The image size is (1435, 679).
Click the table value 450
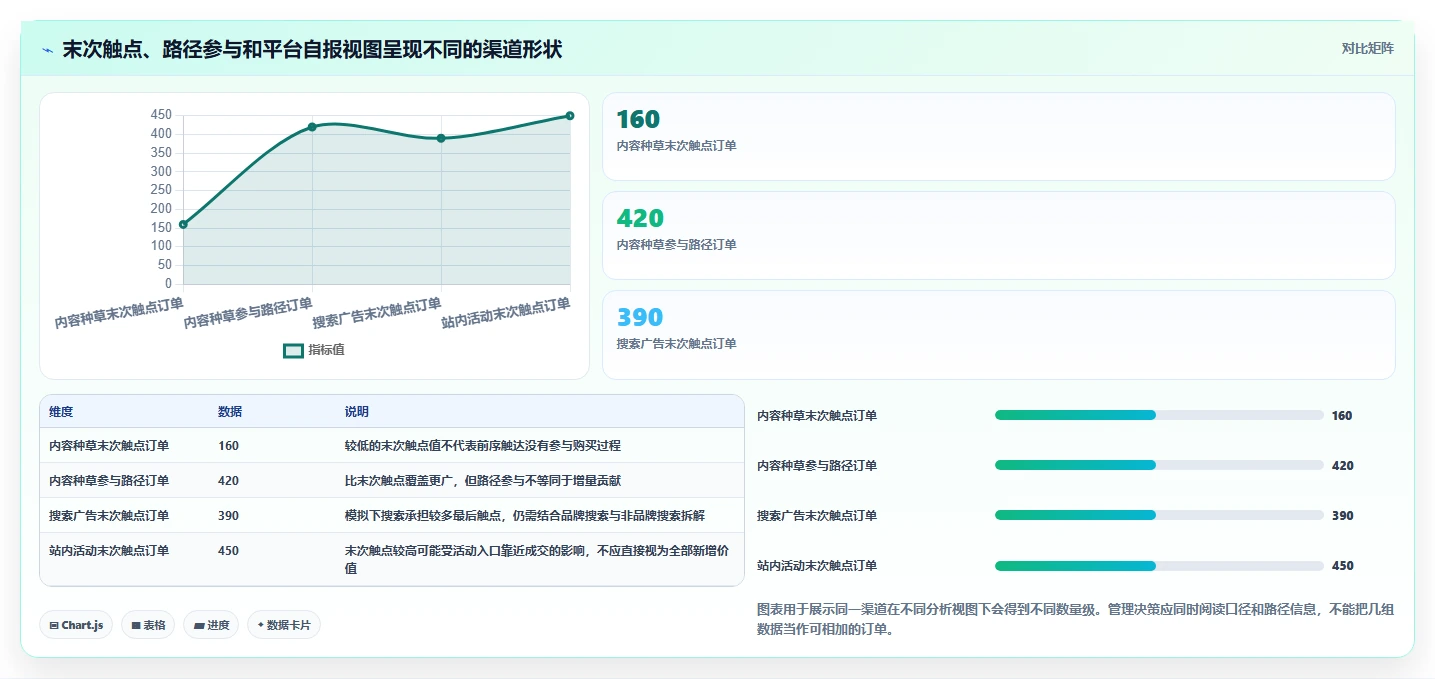pyautogui.click(x=229, y=551)
